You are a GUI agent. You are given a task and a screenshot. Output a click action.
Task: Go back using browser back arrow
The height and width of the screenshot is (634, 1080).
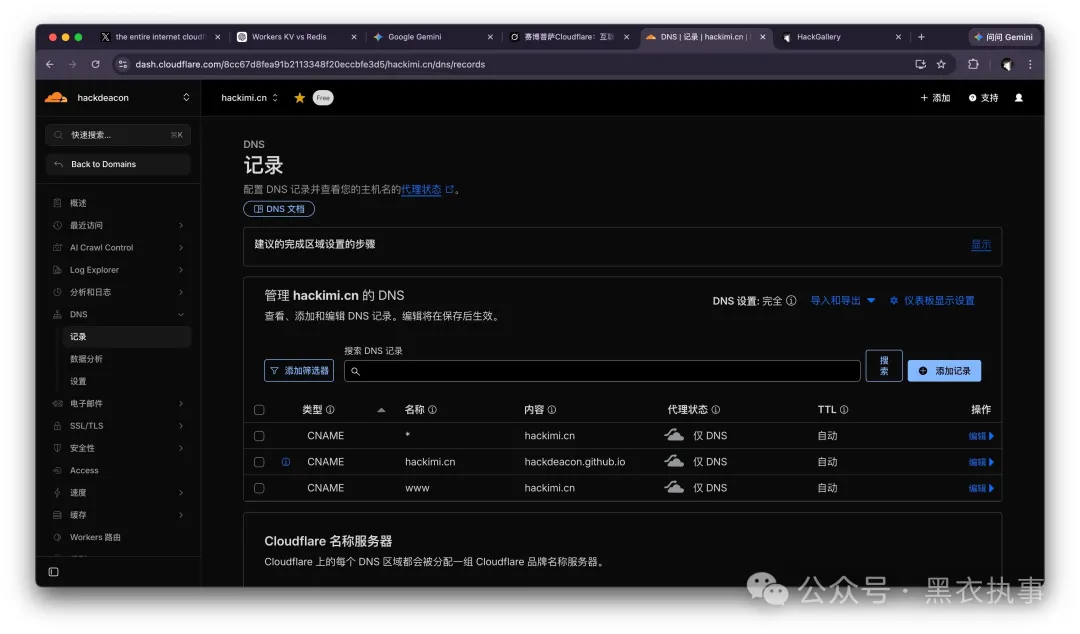point(50,64)
